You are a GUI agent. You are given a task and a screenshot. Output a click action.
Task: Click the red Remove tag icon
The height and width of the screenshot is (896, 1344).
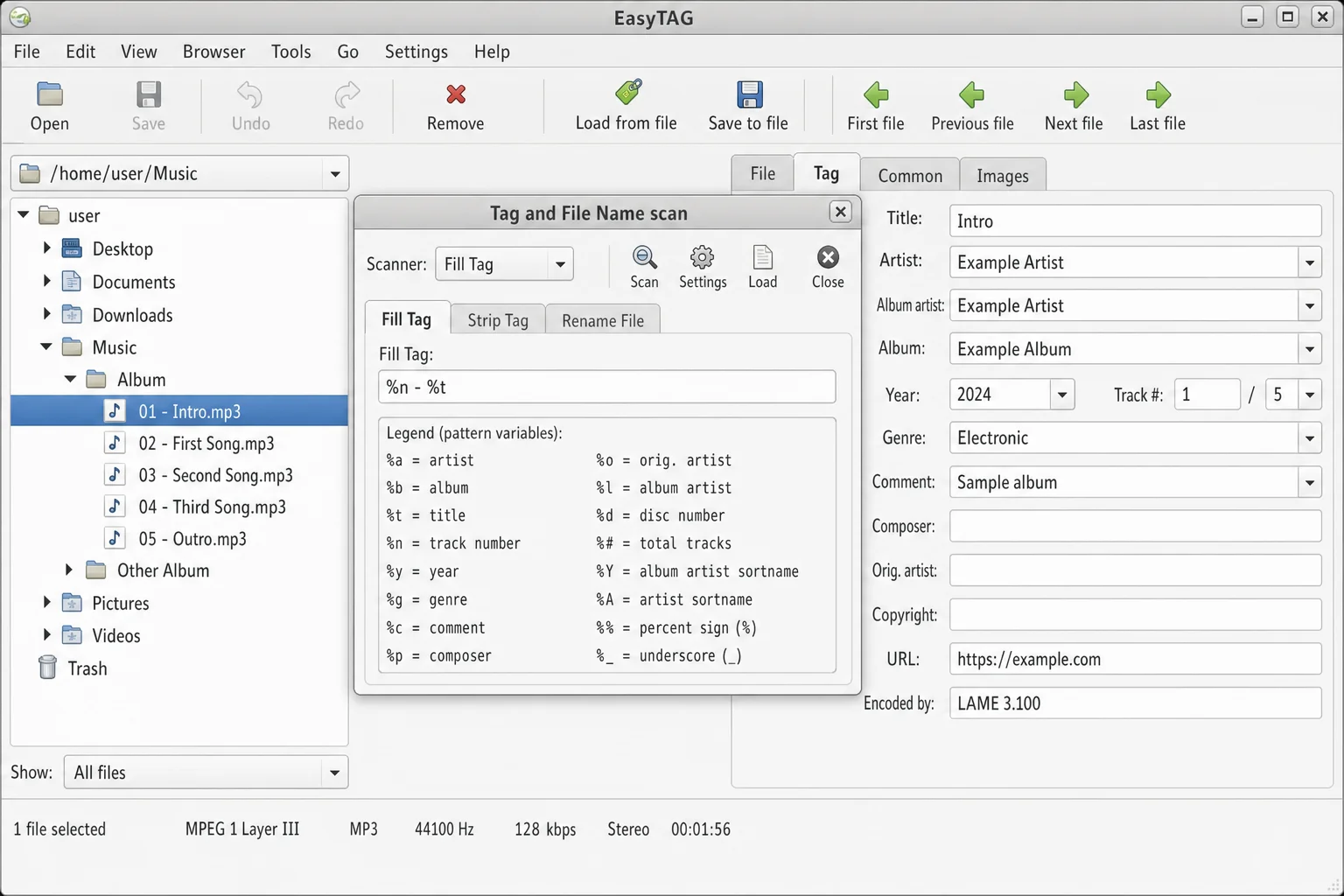point(456,94)
